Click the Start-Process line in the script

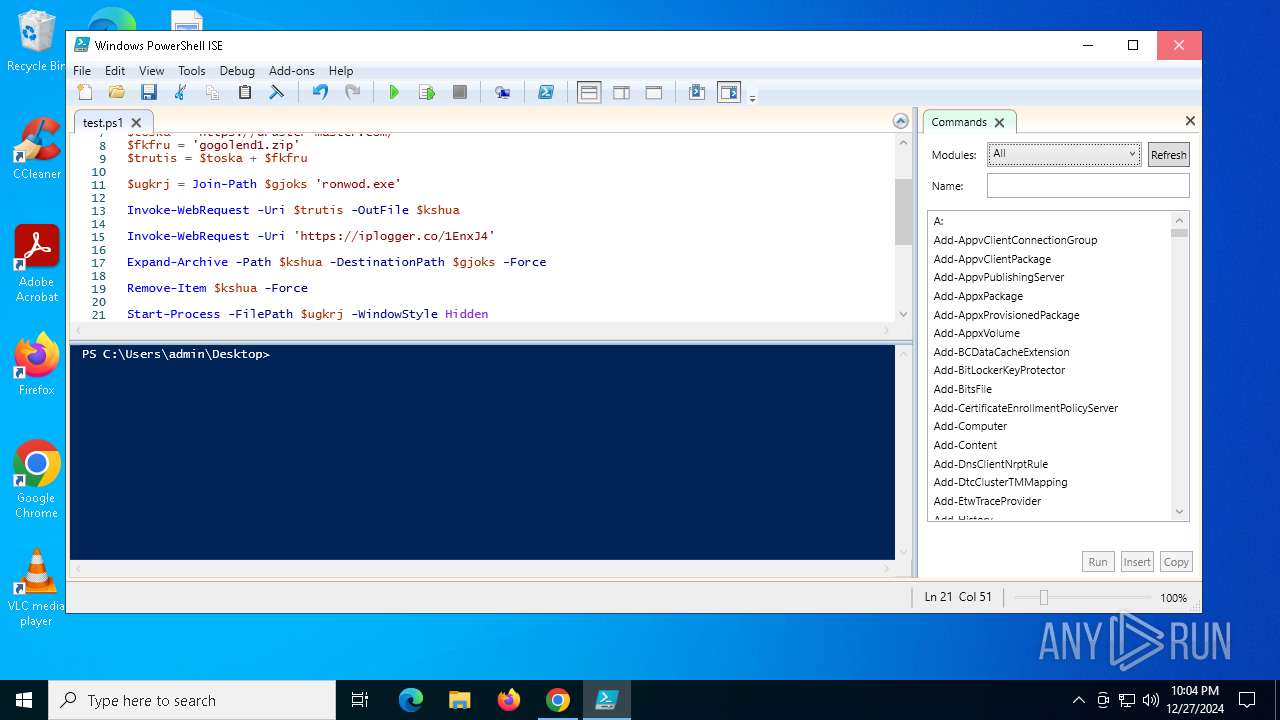click(x=307, y=314)
